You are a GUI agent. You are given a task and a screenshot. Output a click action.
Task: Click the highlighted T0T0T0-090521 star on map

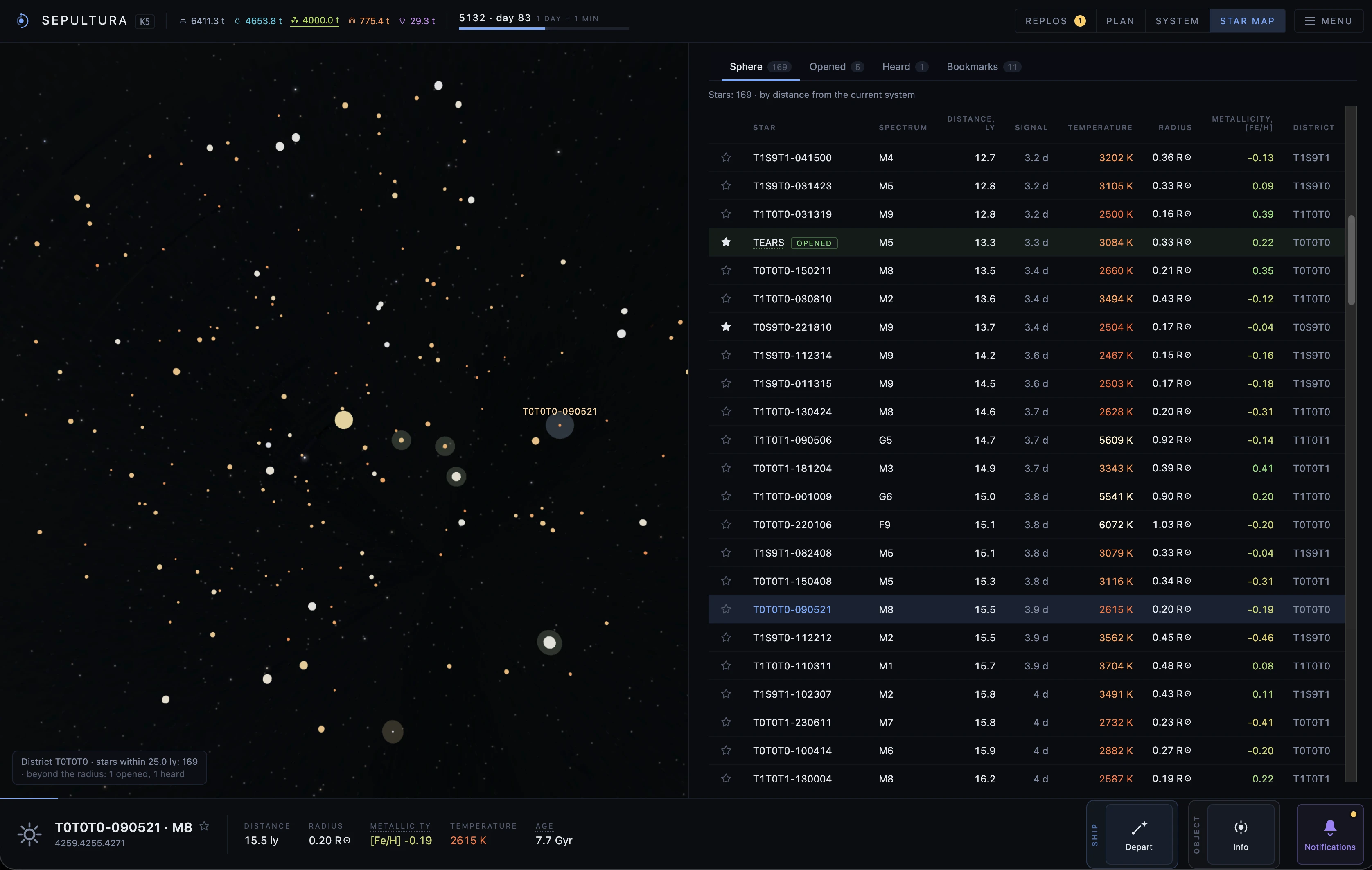pos(560,425)
